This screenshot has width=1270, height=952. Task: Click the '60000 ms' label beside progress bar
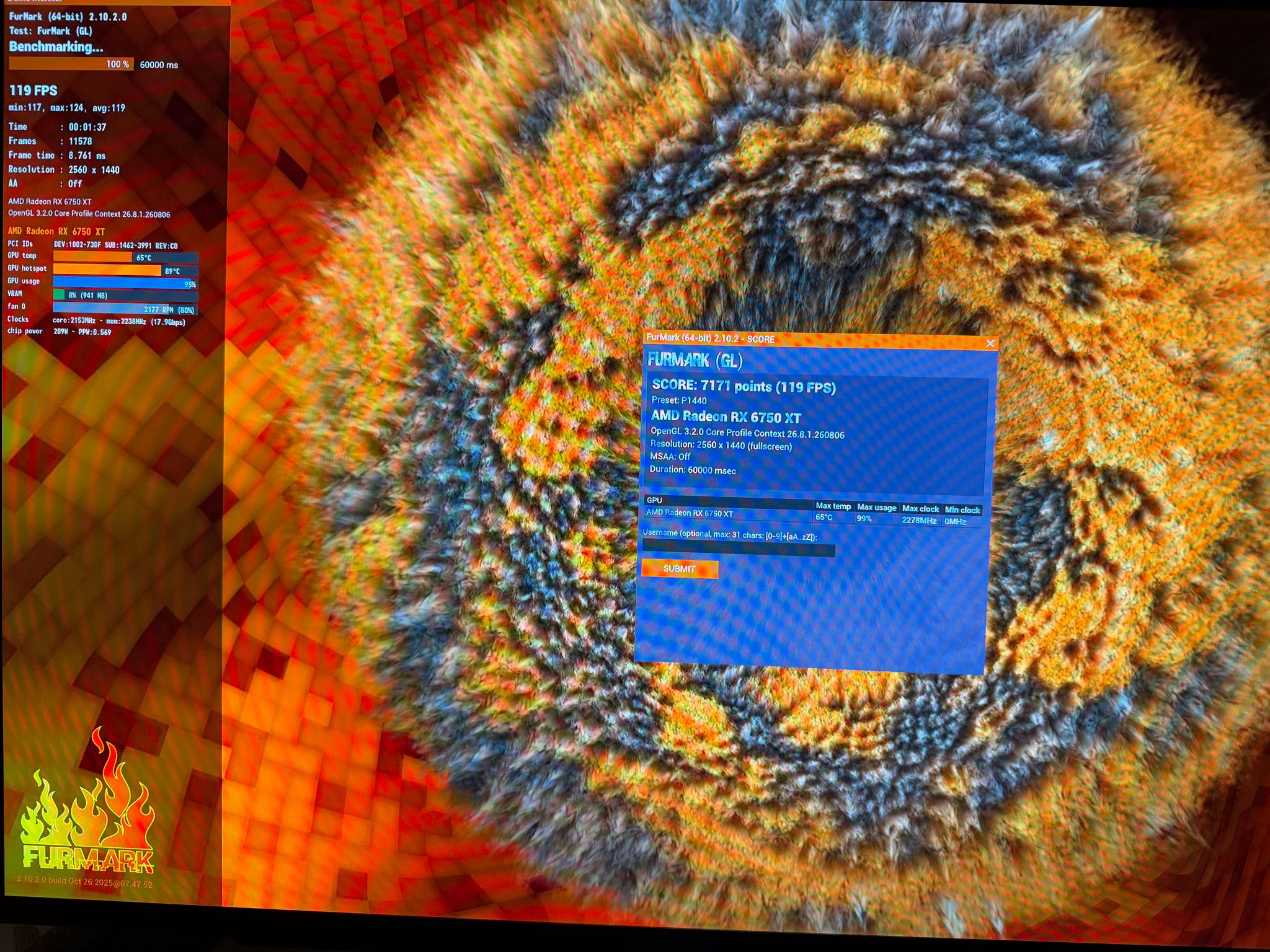(159, 64)
